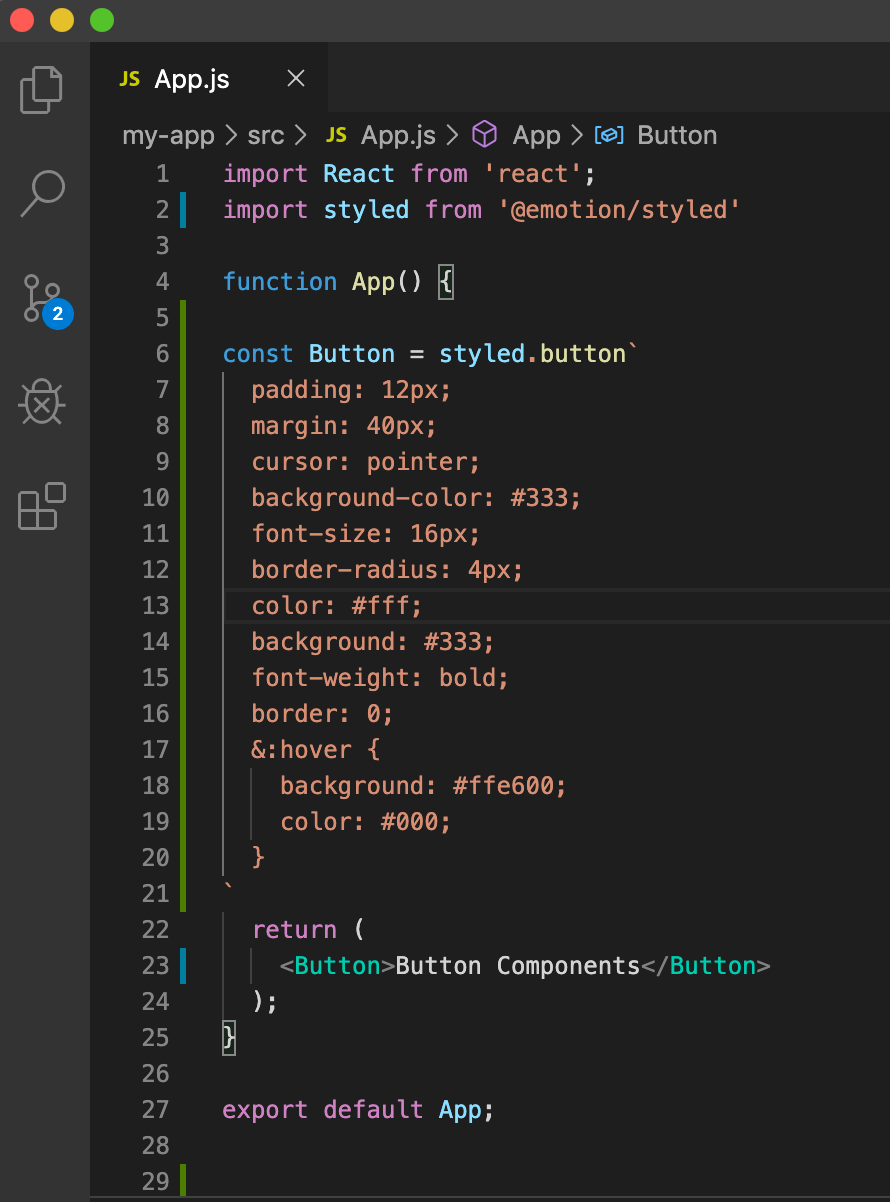The height and width of the screenshot is (1202, 890).
Task: Click the green macOS fullscreen button
Action: [102, 20]
